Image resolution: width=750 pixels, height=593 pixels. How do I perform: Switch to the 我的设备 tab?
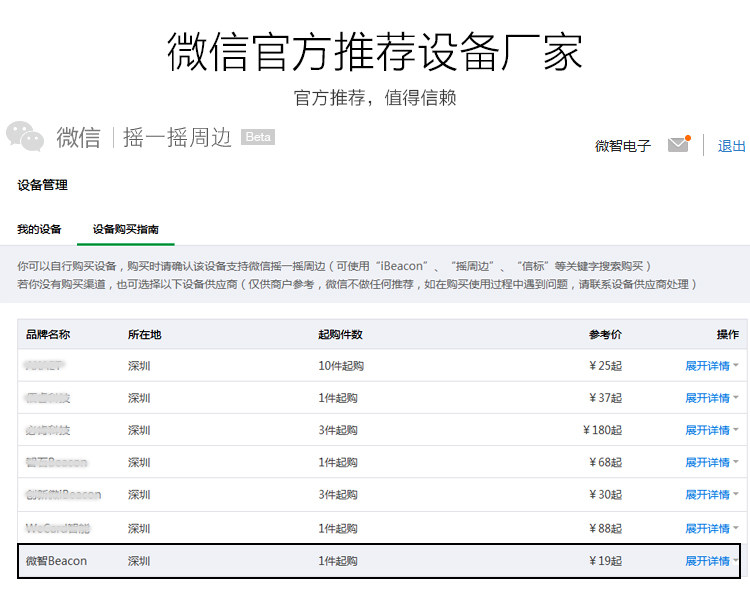click(39, 229)
